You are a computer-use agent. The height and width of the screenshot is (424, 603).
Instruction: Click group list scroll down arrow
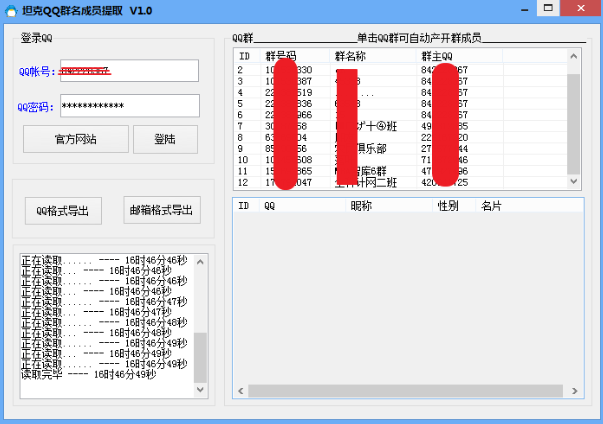[x=573, y=181]
